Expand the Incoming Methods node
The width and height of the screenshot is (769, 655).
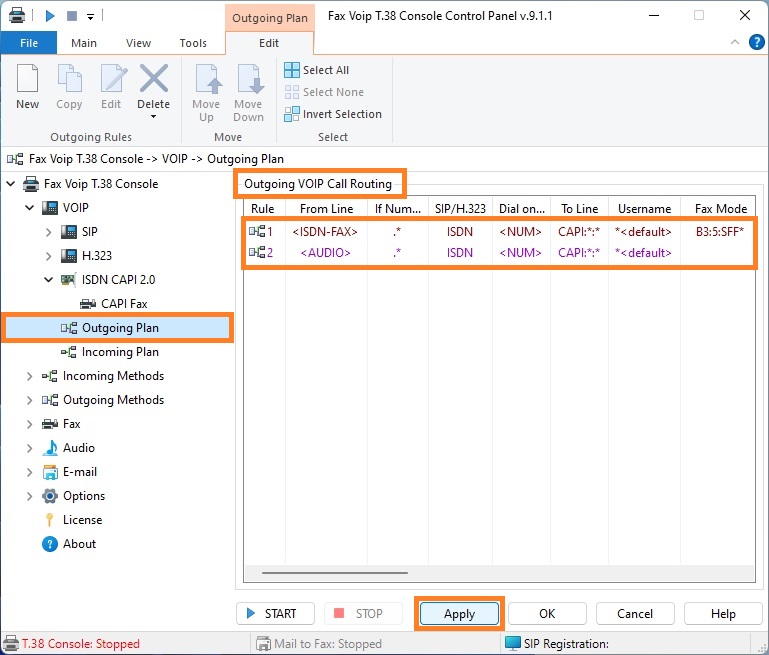click(x=30, y=376)
